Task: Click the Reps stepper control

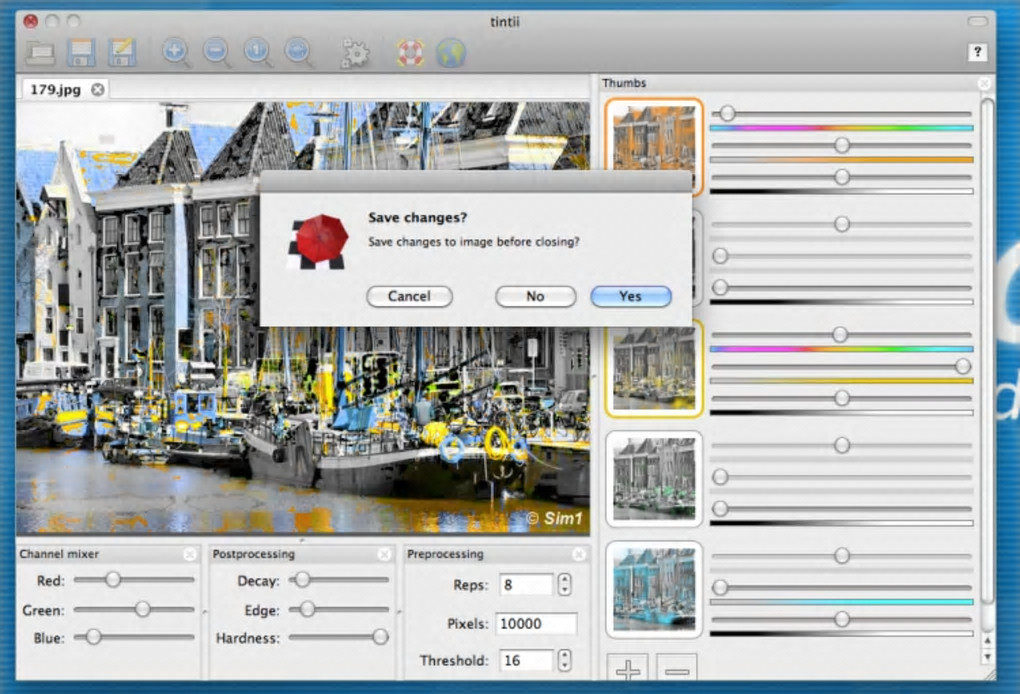Action: tap(565, 585)
